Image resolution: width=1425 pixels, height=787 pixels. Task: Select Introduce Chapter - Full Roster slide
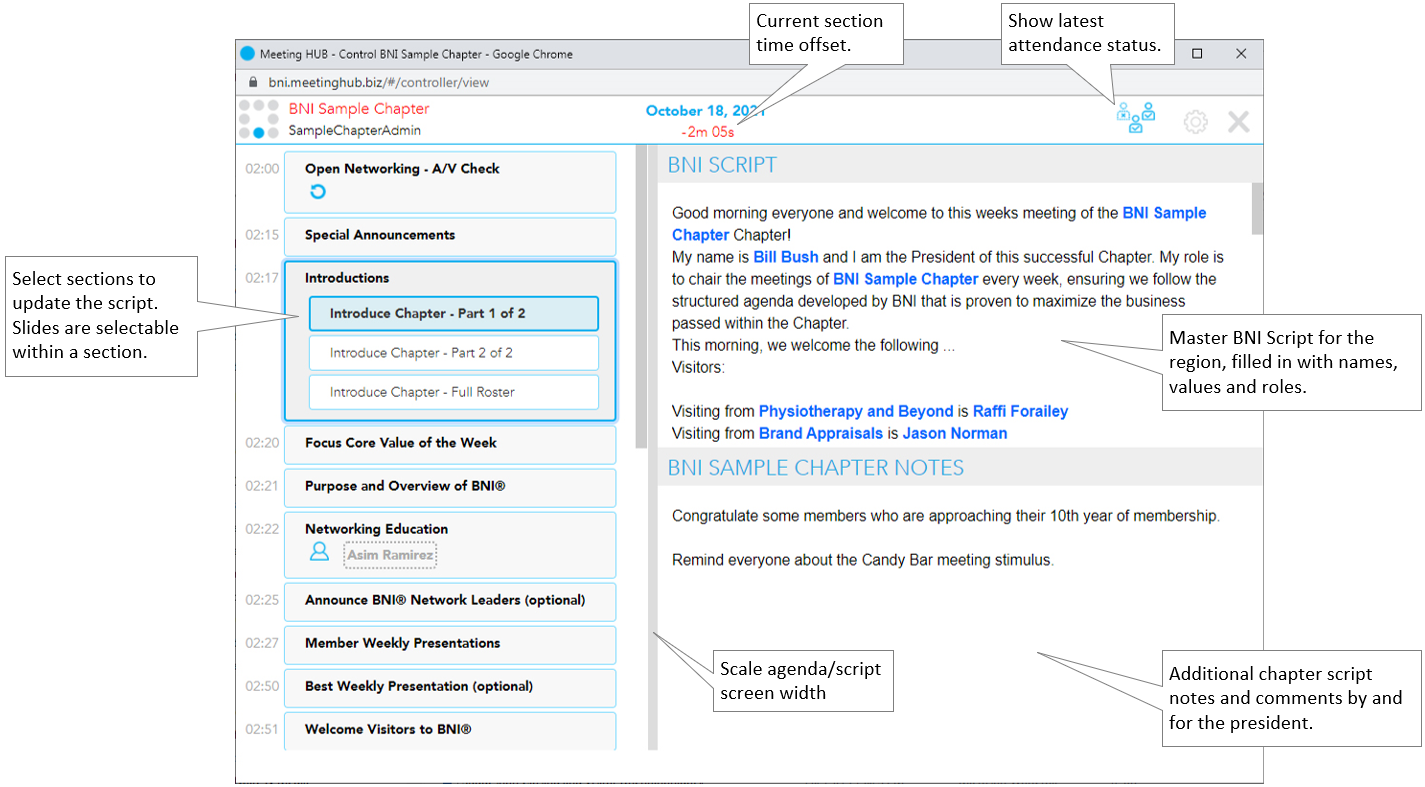pyautogui.click(x=453, y=392)
